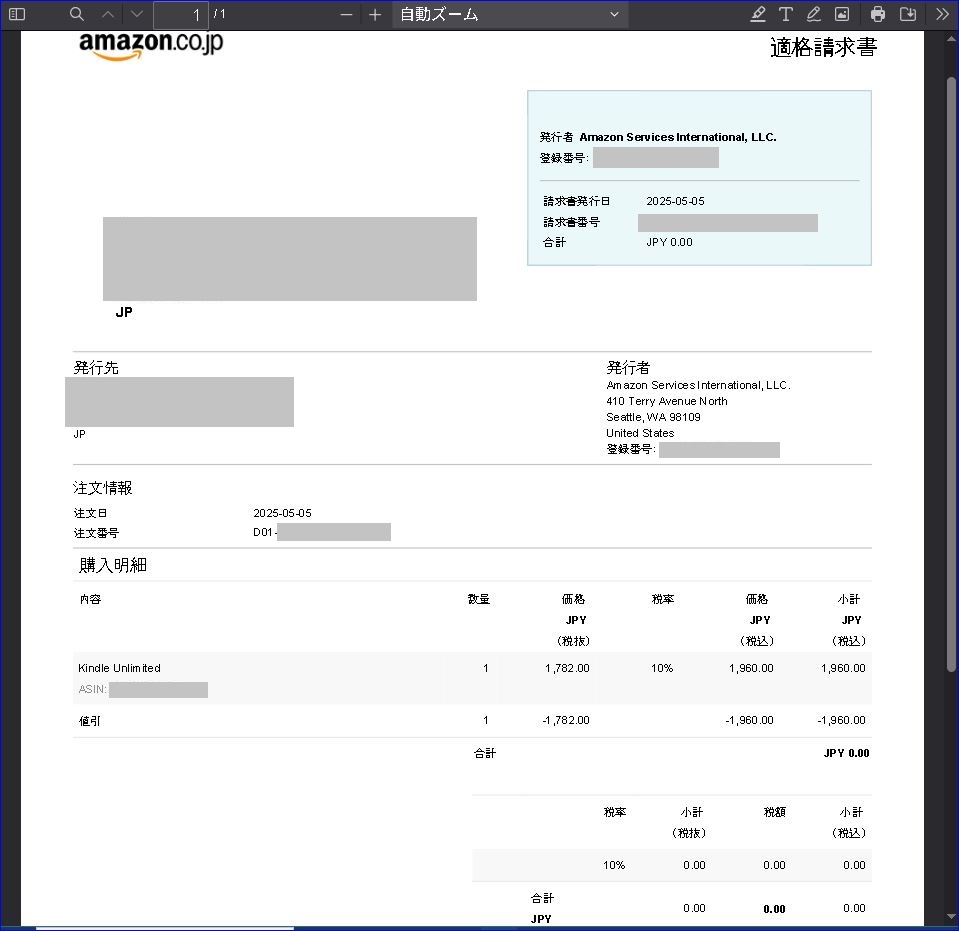Click the 10% tax rate in Kindle row
959x931 pixels.
pos(662,668)
